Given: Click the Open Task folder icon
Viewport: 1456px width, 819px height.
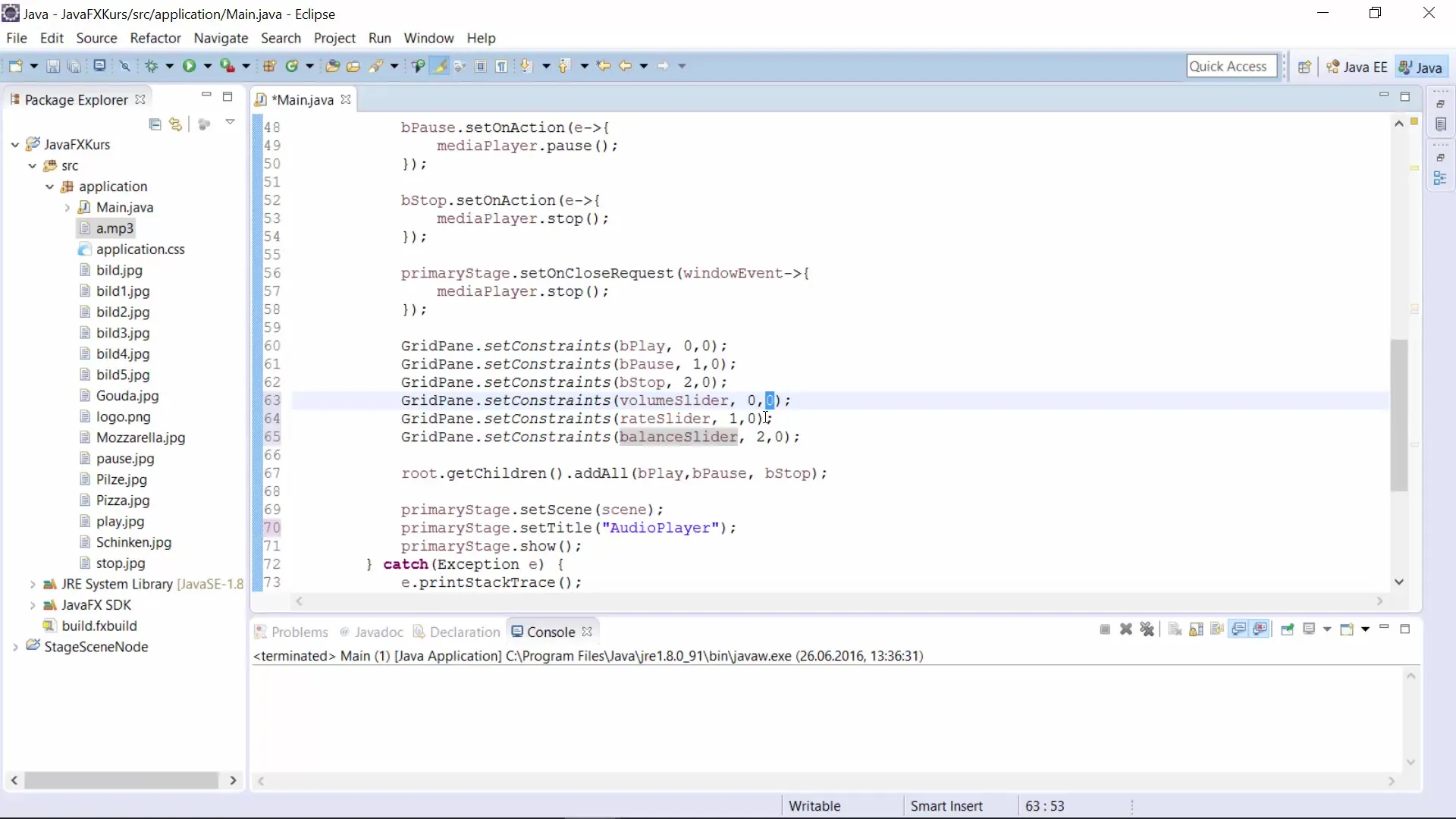Looking at the screenshot, I should [353, 67].
